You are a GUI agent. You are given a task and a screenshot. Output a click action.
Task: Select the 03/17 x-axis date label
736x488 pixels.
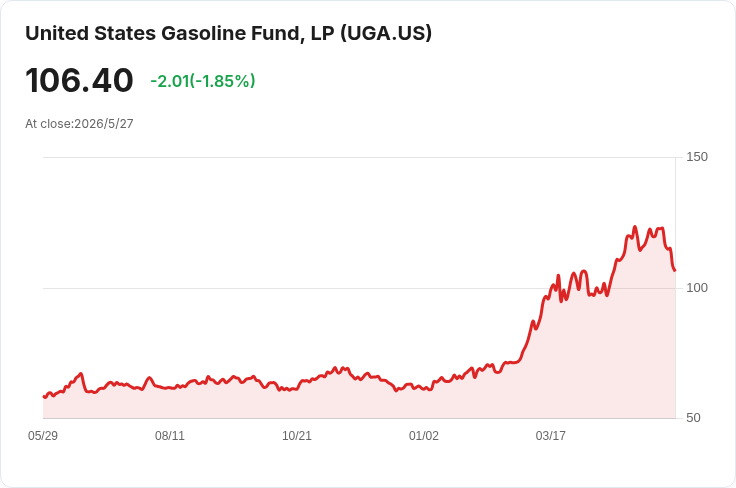point(550,436)
